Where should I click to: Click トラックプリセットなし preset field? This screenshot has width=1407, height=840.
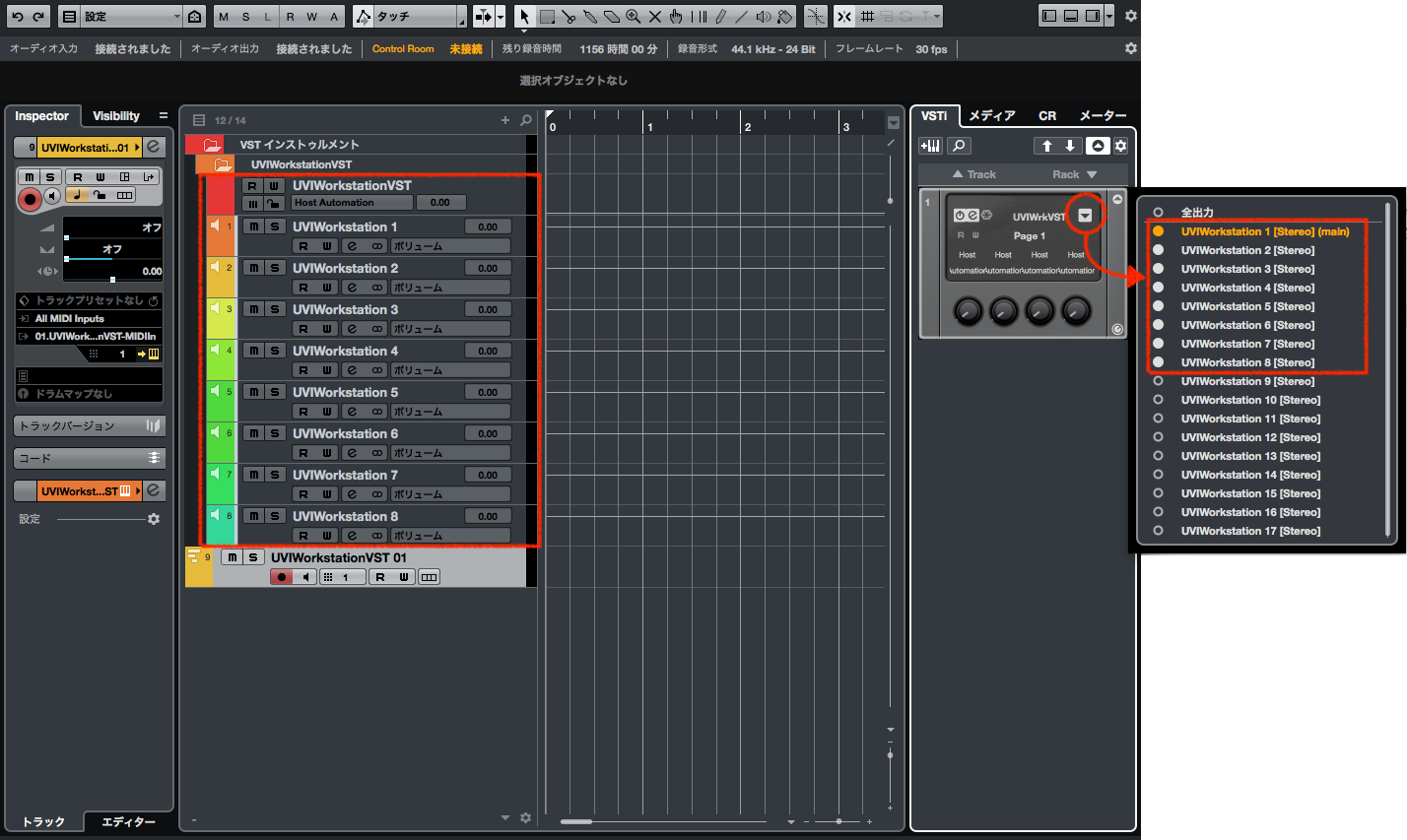click(89, 300)
